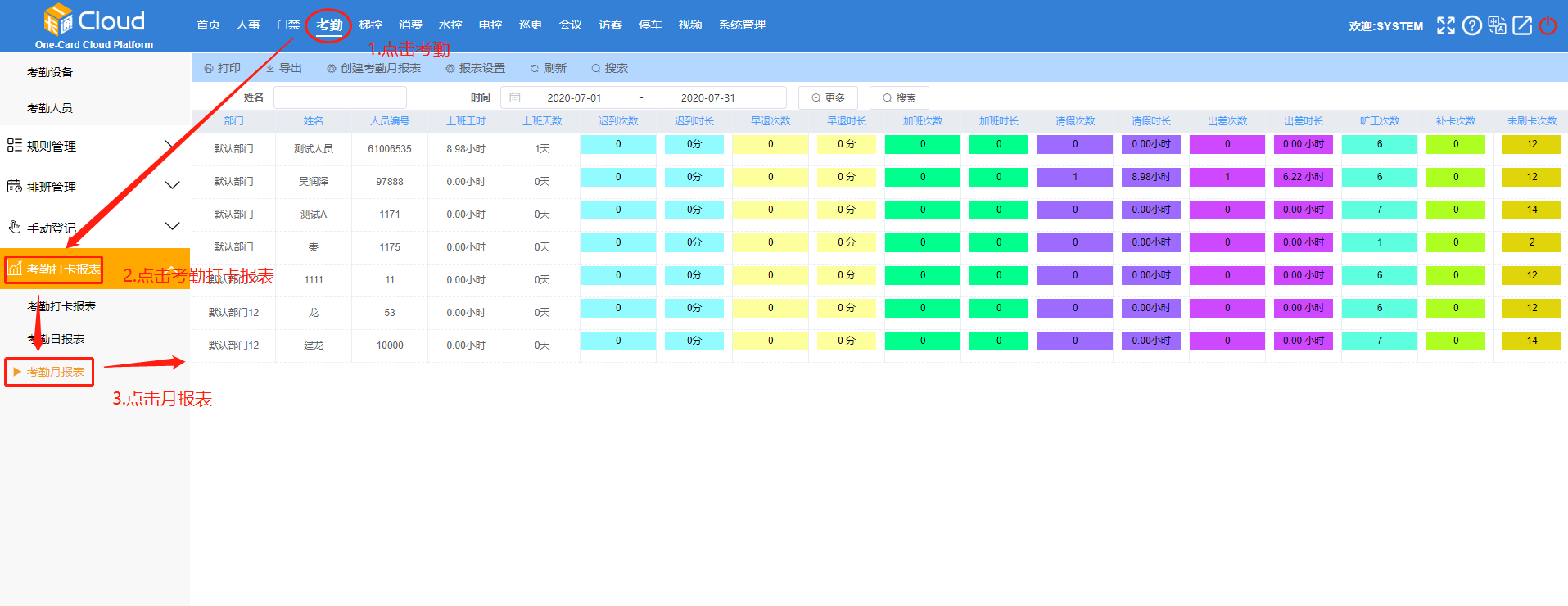Select 考勤设备 in the left sidebar

pos(50,72)
